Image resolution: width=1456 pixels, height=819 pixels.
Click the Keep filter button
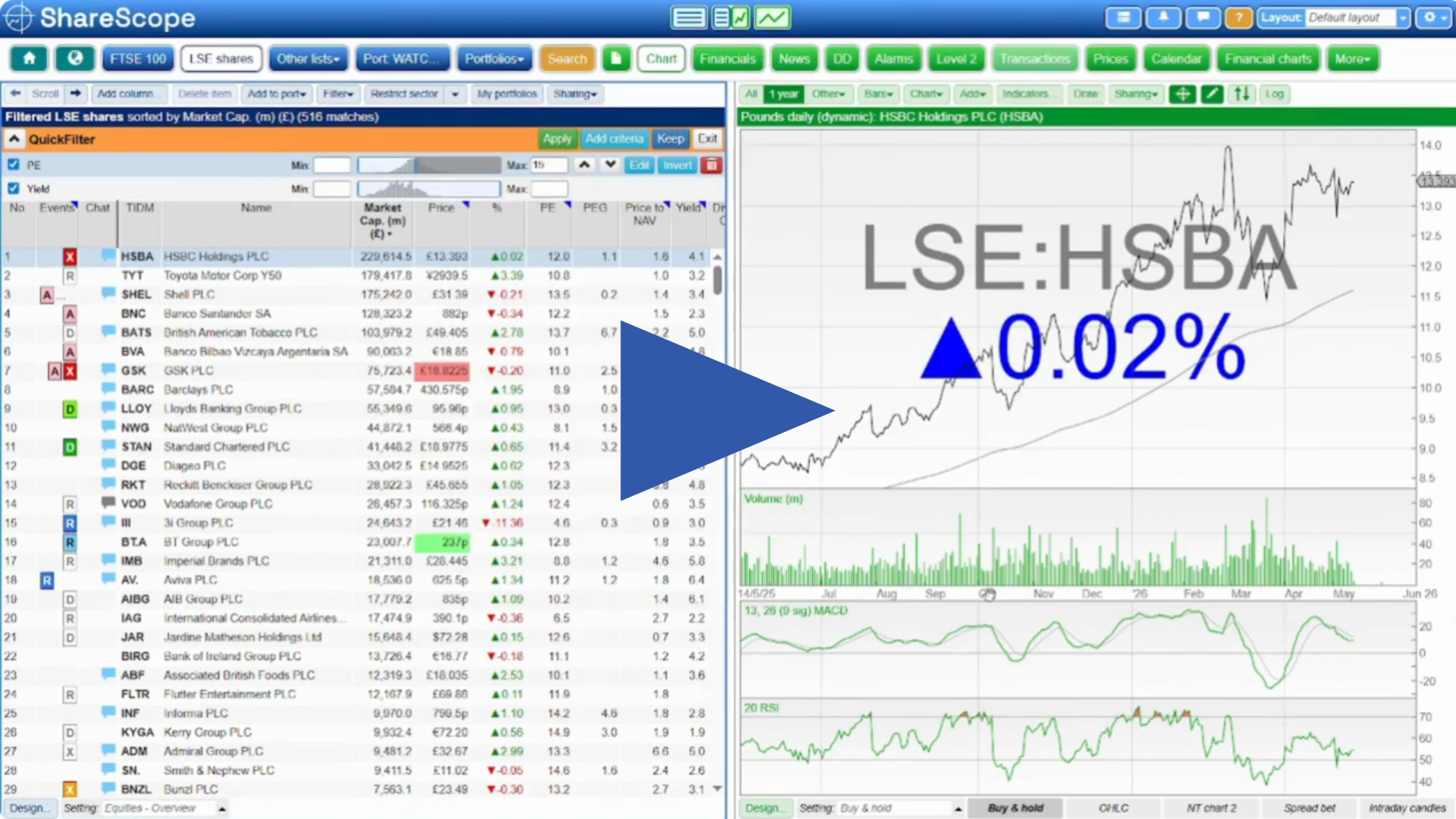coord(670,139)
